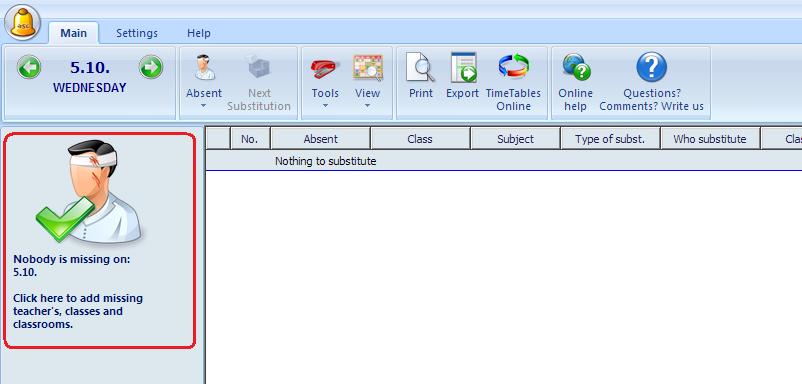
Task: Open Online help globe icon
Action: 576,67
